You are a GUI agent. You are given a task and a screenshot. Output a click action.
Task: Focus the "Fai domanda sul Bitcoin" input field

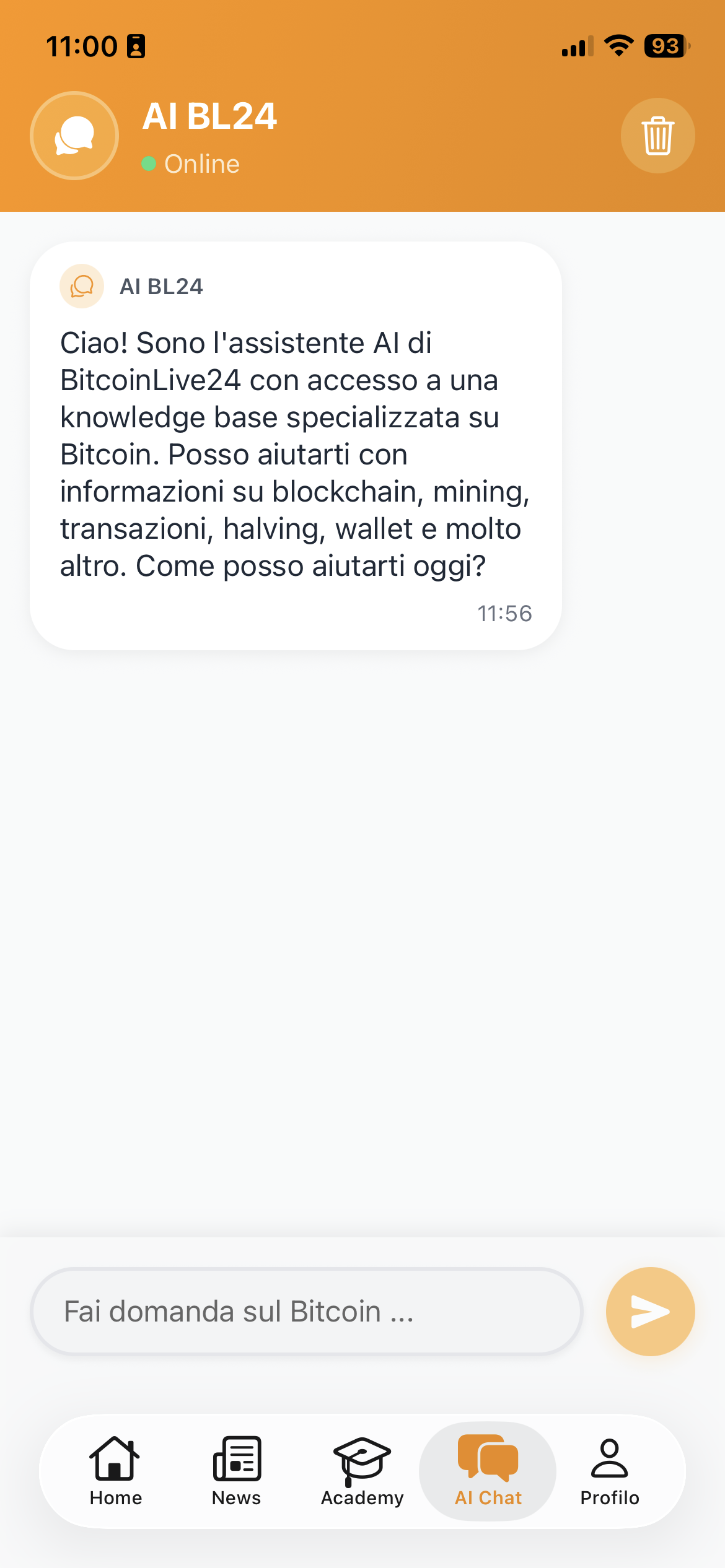click(306, 1311)
